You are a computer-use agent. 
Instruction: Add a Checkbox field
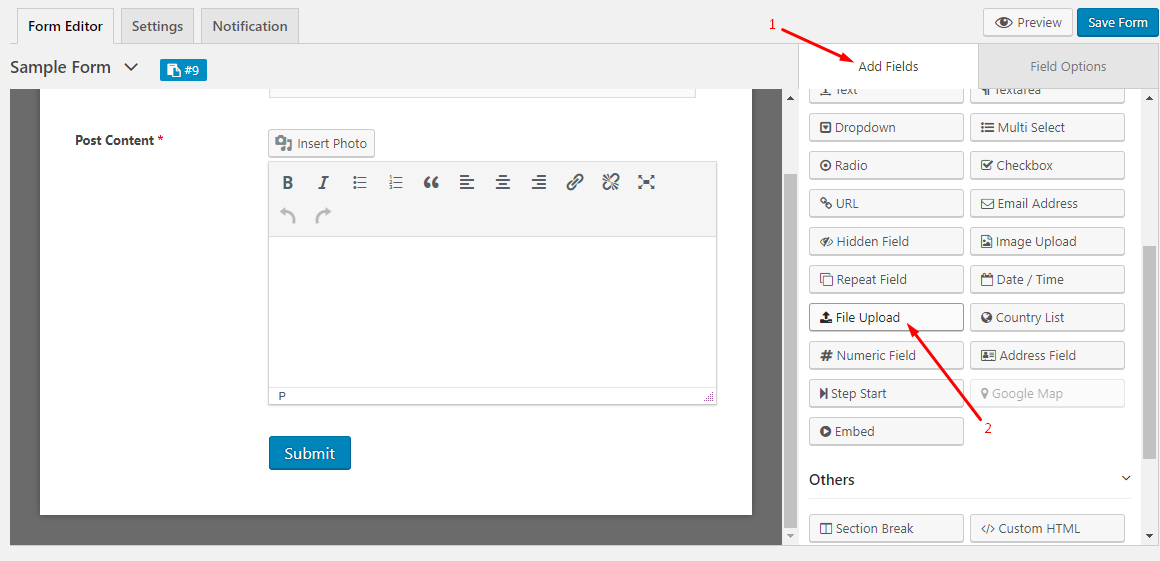coord(1048,165)
